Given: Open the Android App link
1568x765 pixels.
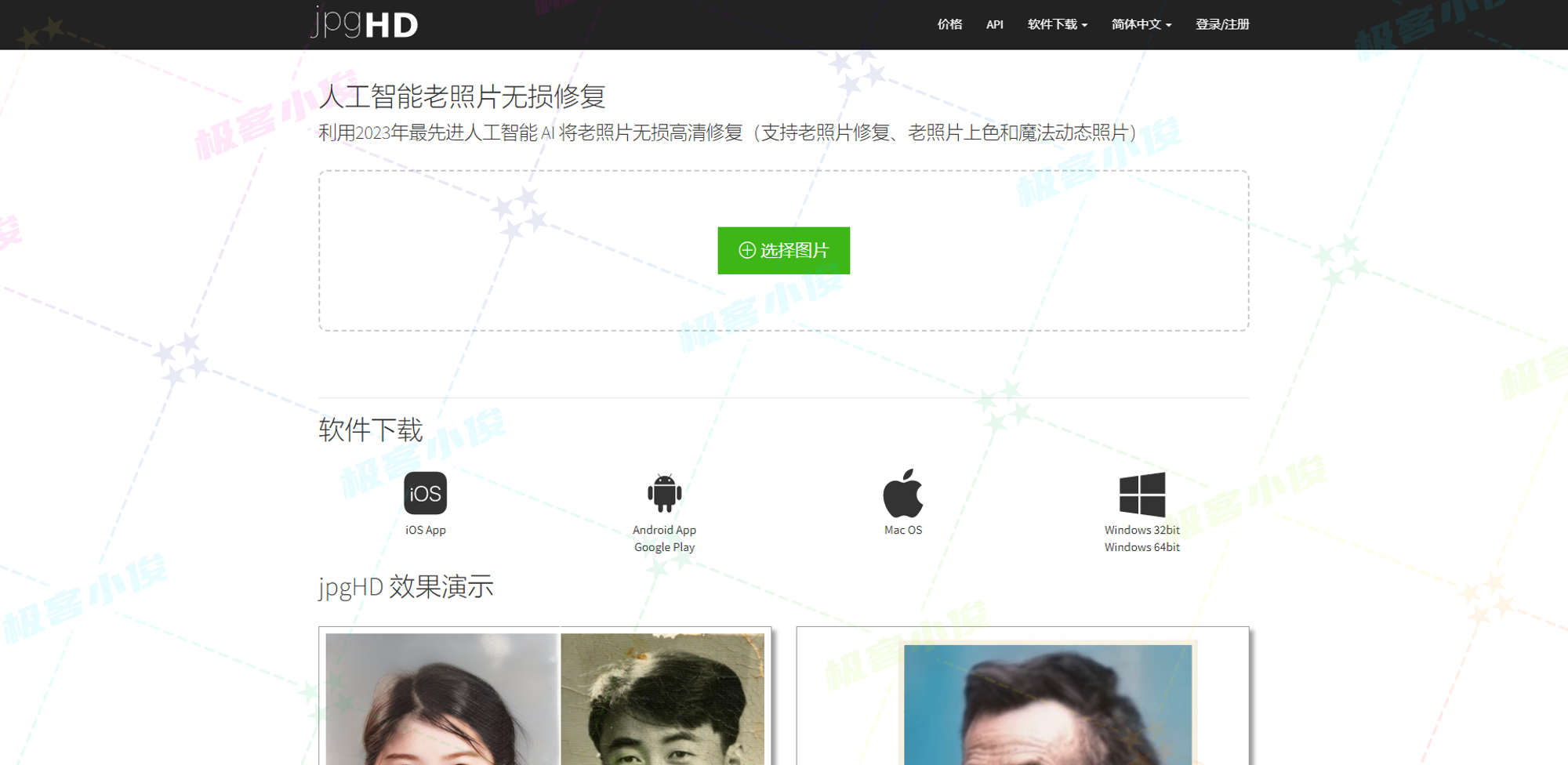Looking at the screenshot, I should coord(665,530).
